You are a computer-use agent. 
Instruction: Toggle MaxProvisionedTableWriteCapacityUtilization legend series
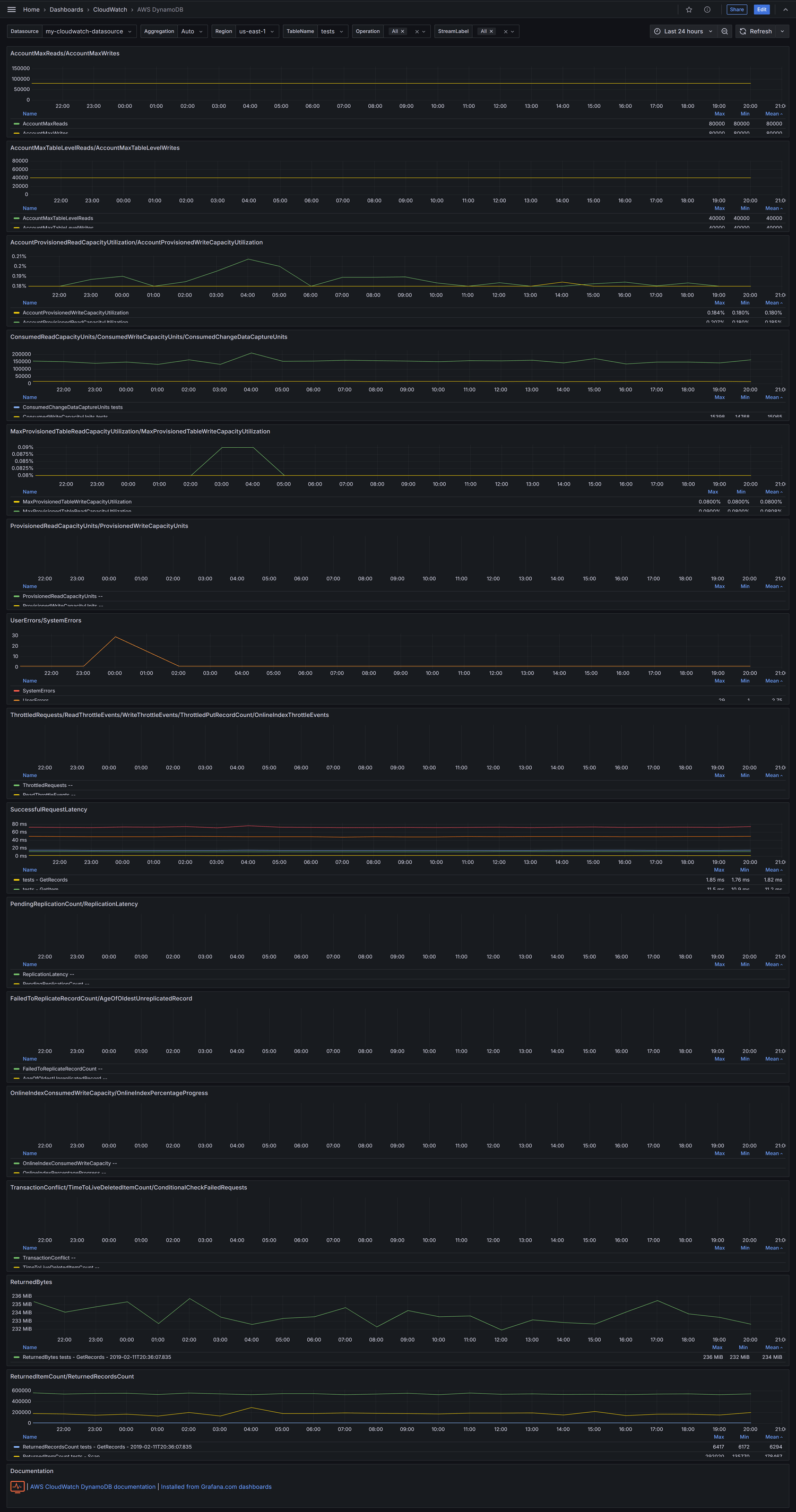(x=77, y=502)
